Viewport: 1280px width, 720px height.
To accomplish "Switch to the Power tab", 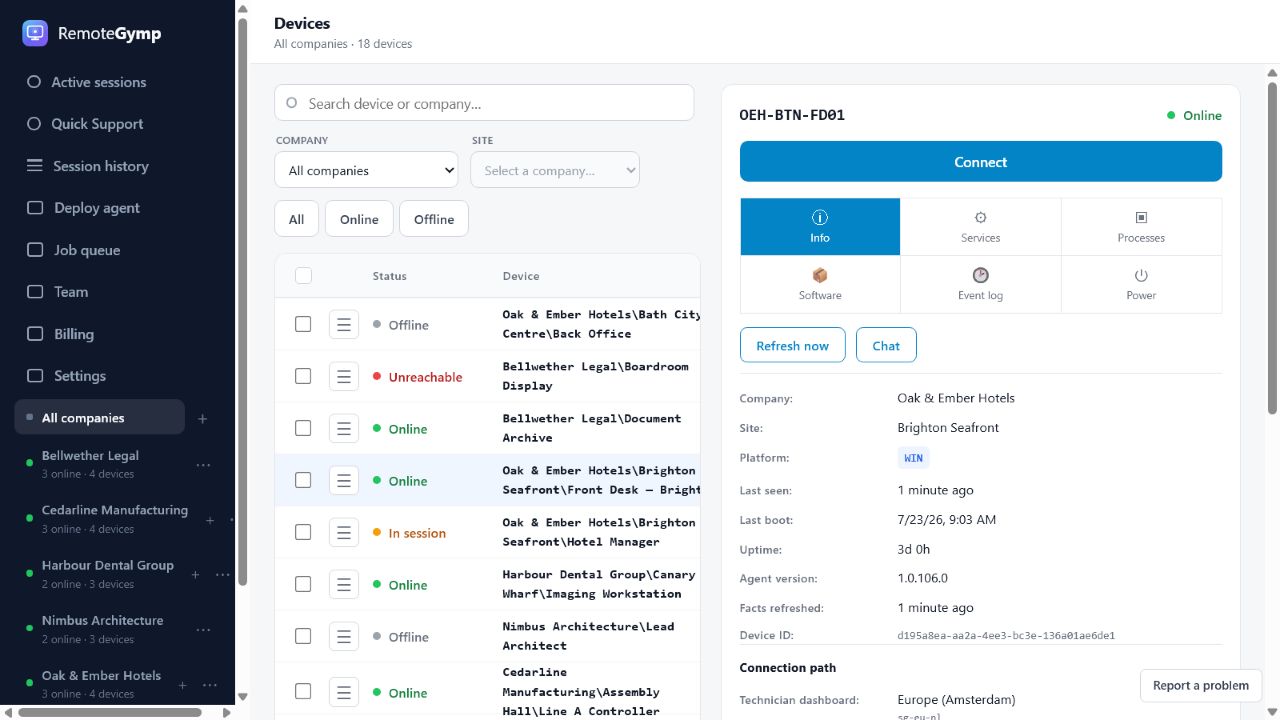I will 1142,284.
